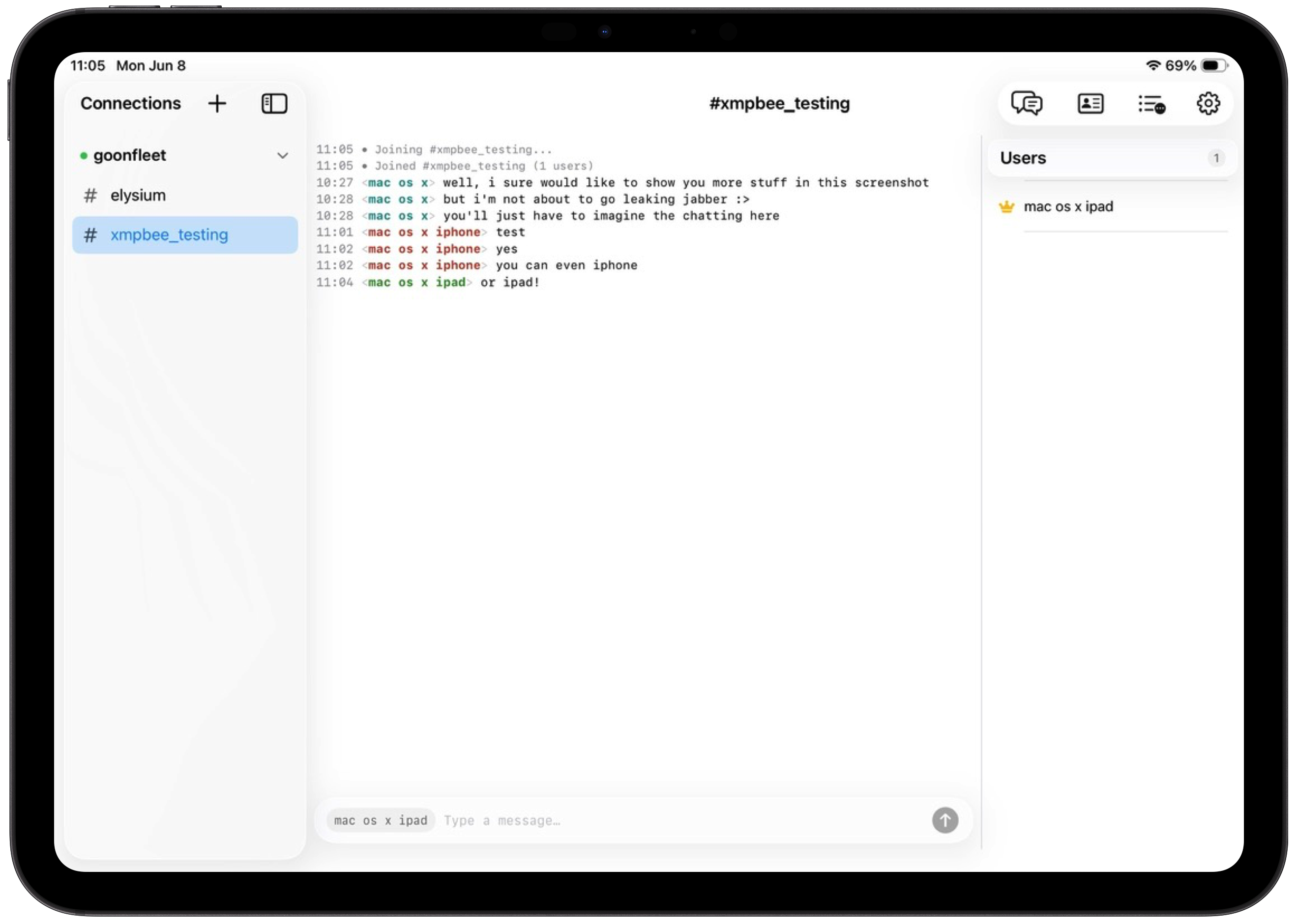The width and height of the screenshot is (1298, 924).
Task: Click the hash icon beside xmpbee_testing
Action: click(x=90, y=235)
